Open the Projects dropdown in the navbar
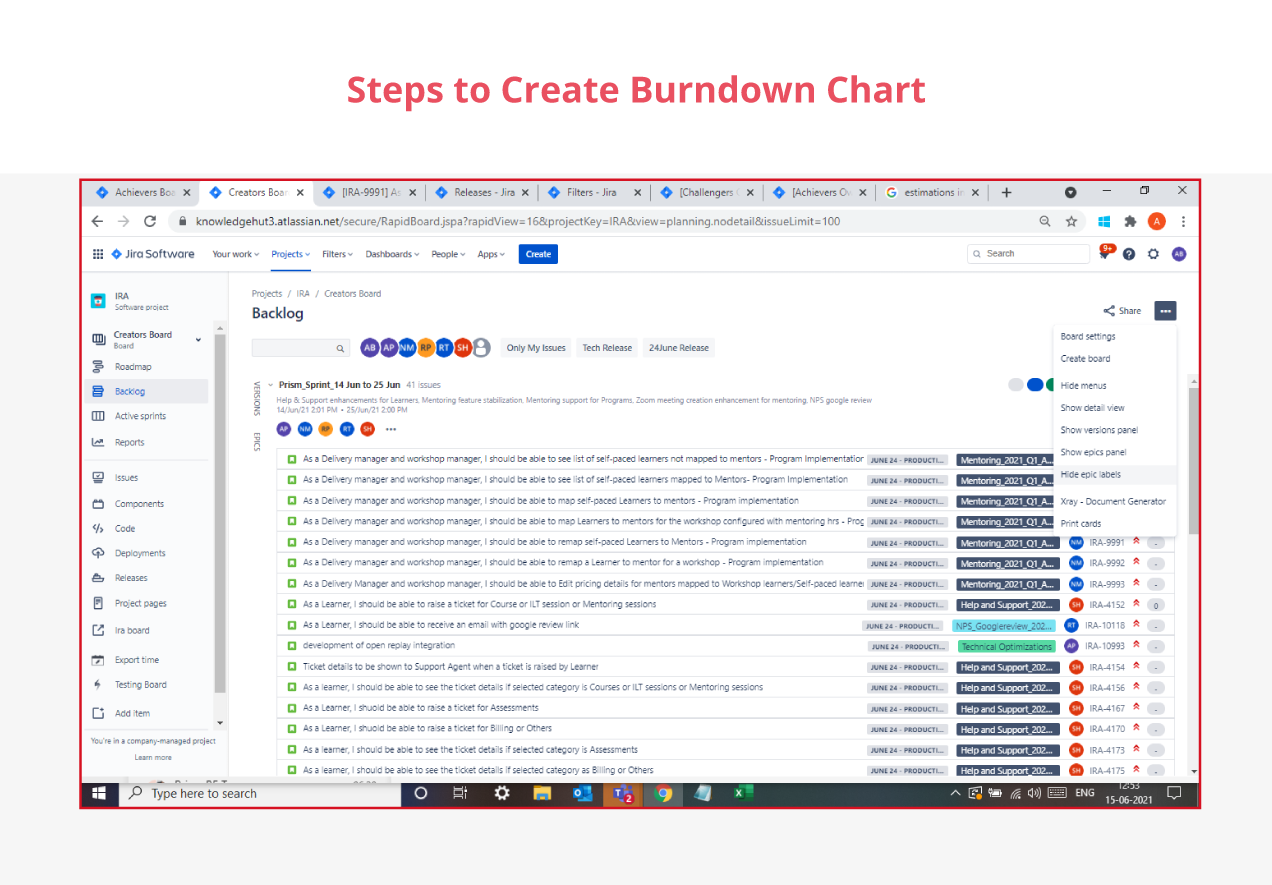The width and height of the screenshot is (1272, 885). (289, 254)
